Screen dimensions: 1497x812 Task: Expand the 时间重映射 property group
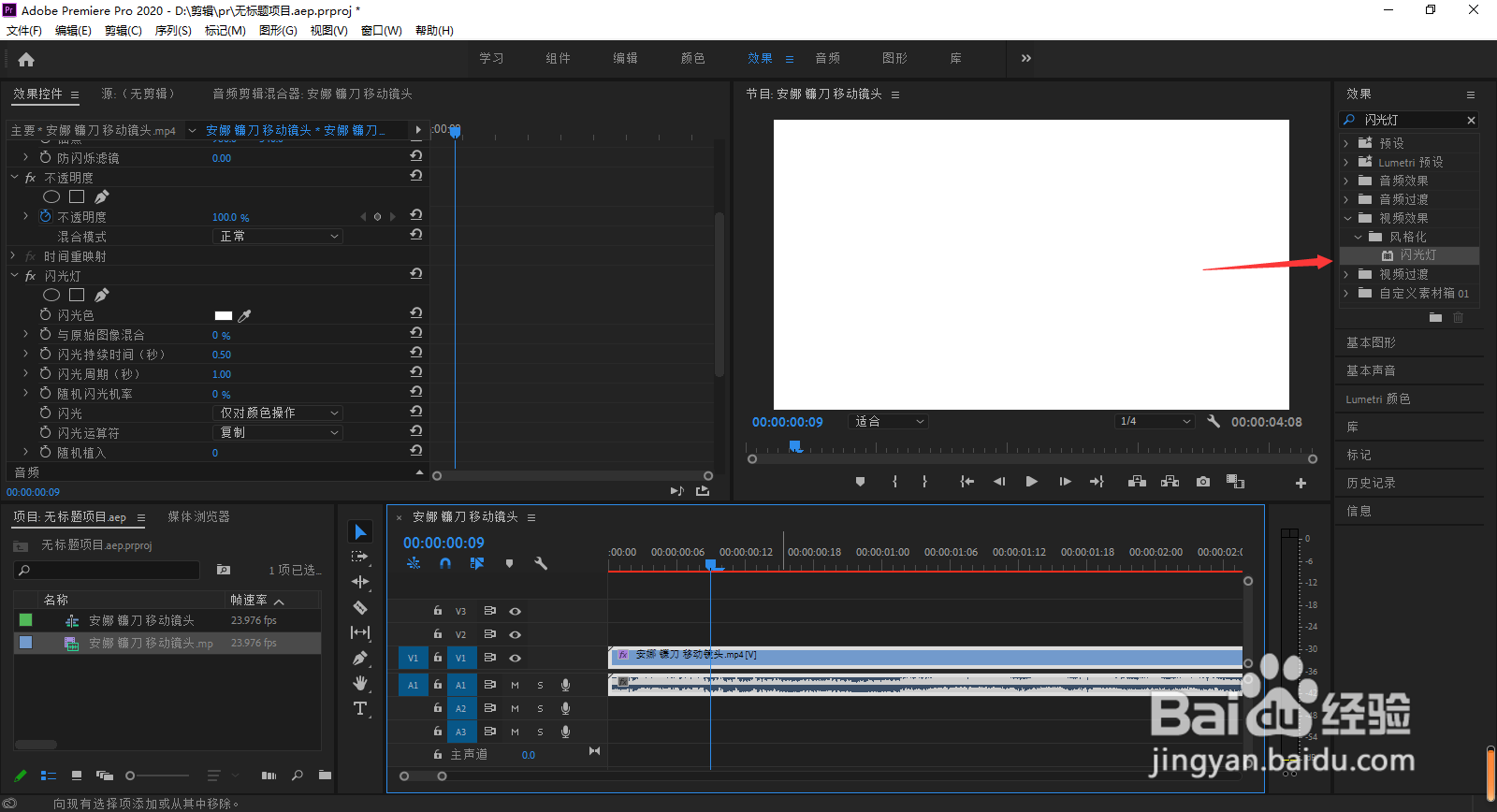click(13, 255)
